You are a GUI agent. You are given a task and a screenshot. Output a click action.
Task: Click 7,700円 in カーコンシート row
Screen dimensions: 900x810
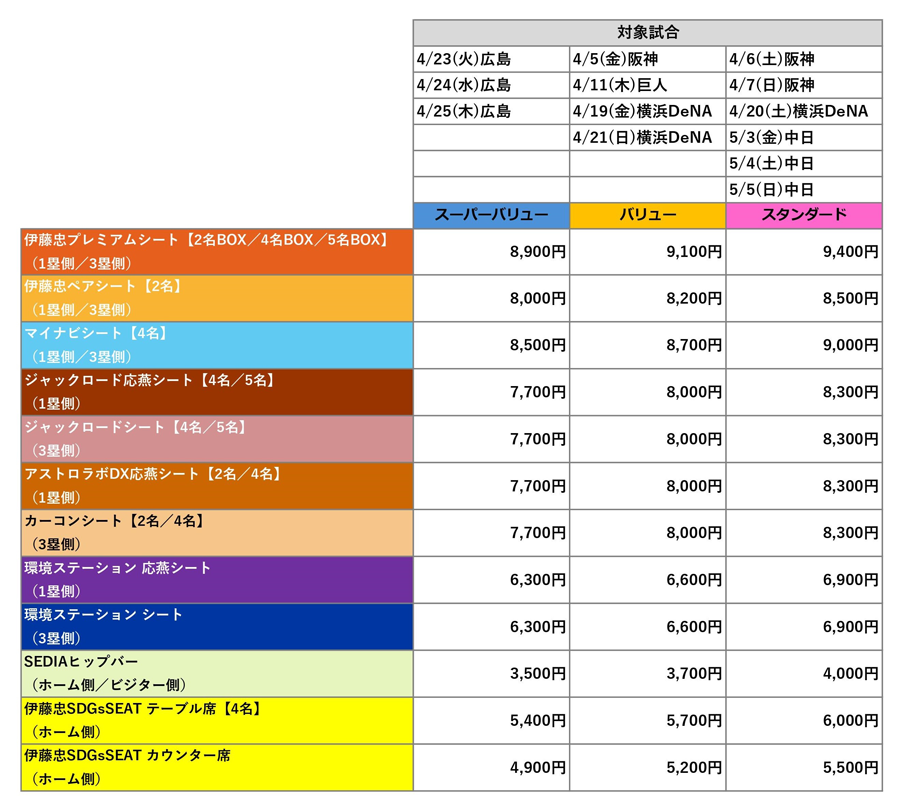[491, 533]
